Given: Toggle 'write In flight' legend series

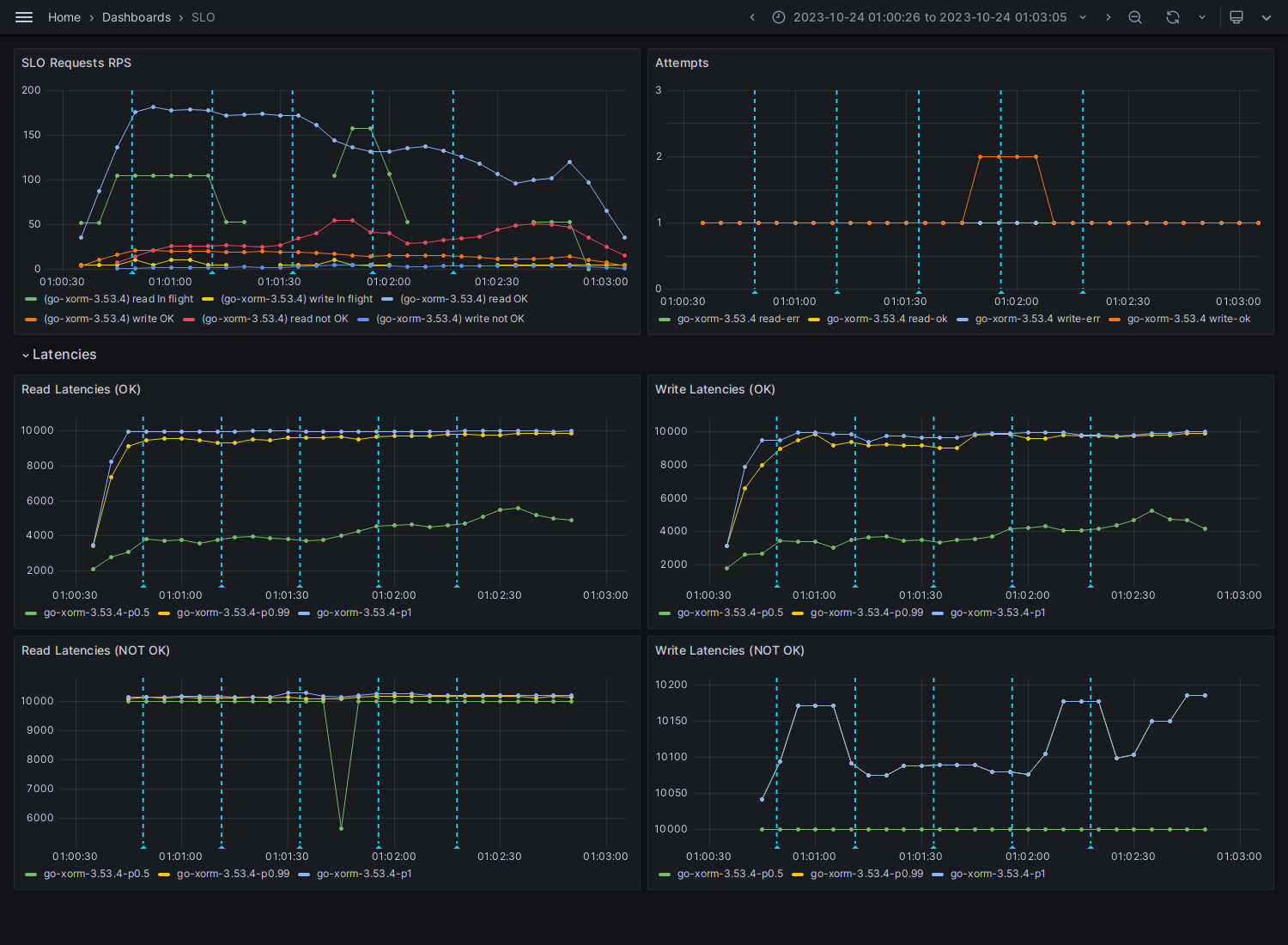Looking at the screenshot, I should 296,299.
